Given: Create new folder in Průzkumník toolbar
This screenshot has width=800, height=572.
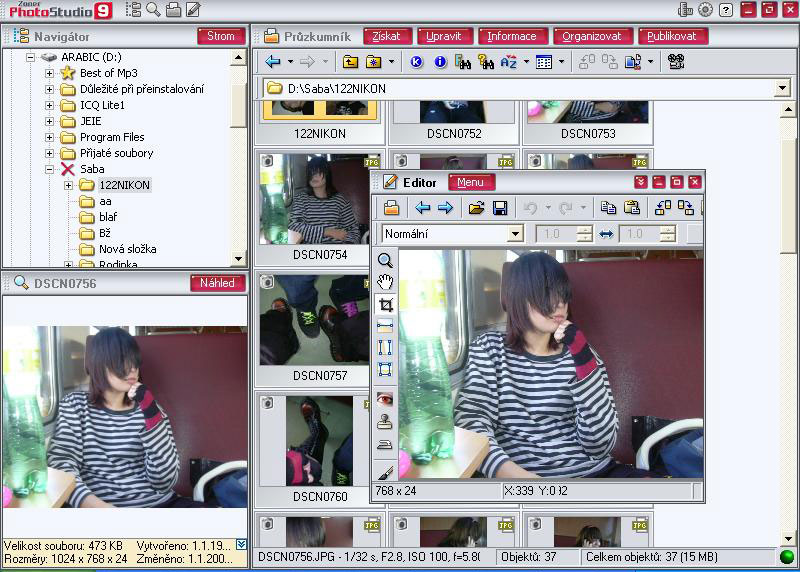Looking at the screenshot, I should tap(373, 62).
